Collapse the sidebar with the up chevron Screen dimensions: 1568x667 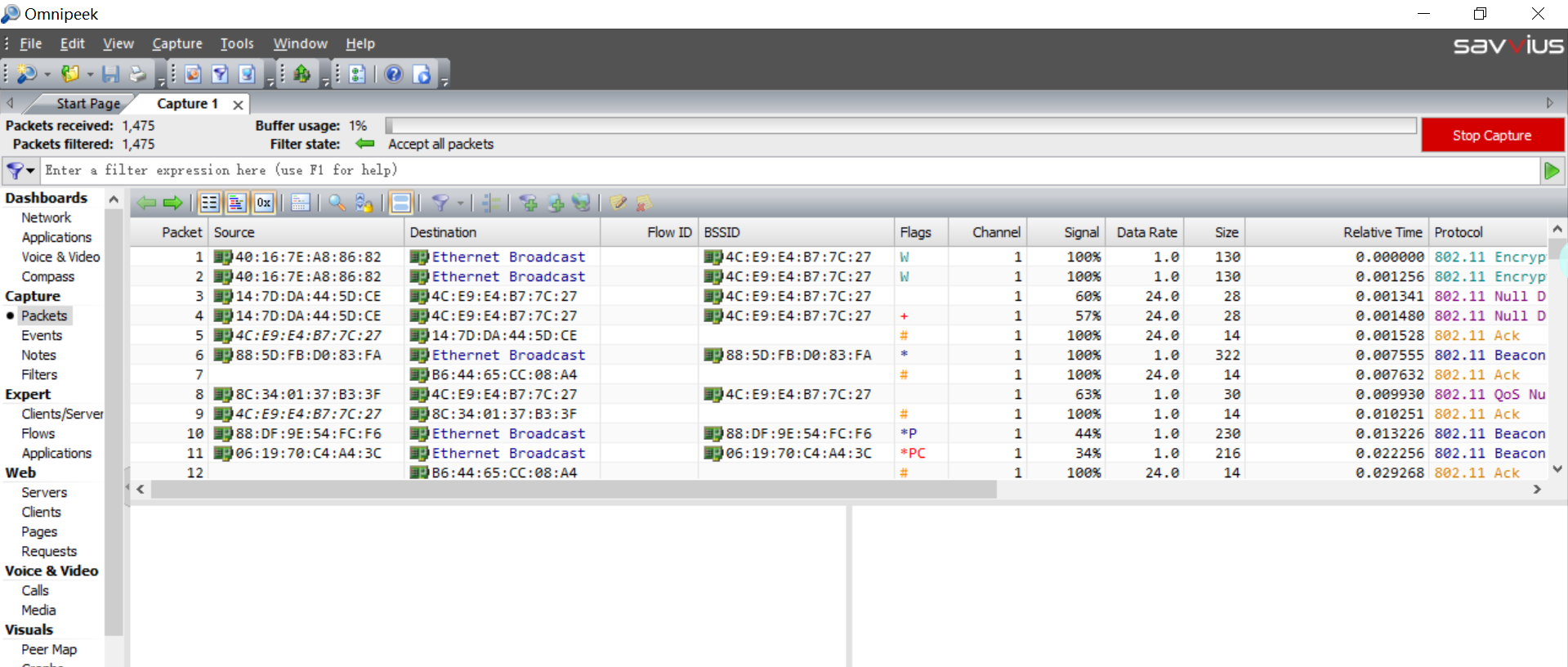(114, 199)
